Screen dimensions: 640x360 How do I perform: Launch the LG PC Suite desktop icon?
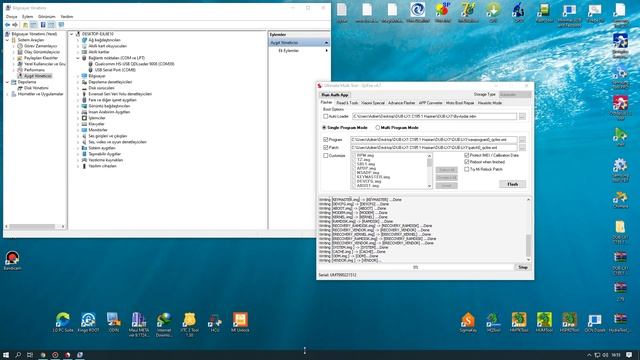pyautogui.click(x=63, y=322)
